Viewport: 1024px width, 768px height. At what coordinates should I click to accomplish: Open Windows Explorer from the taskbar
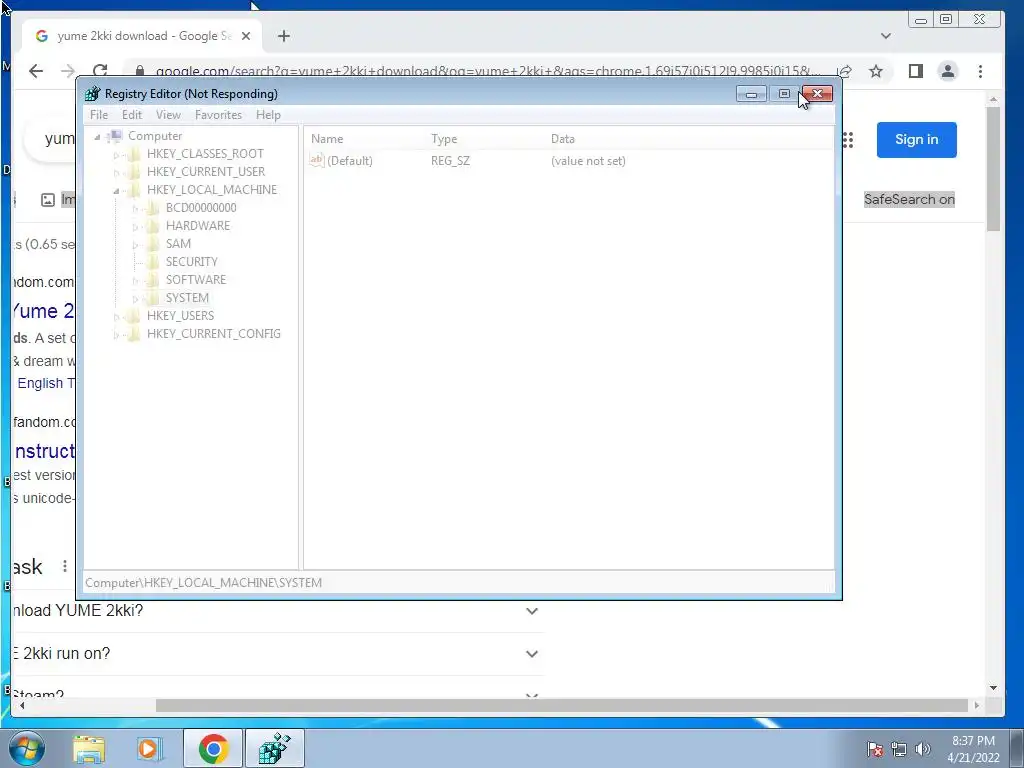click(x=89, y=748)
